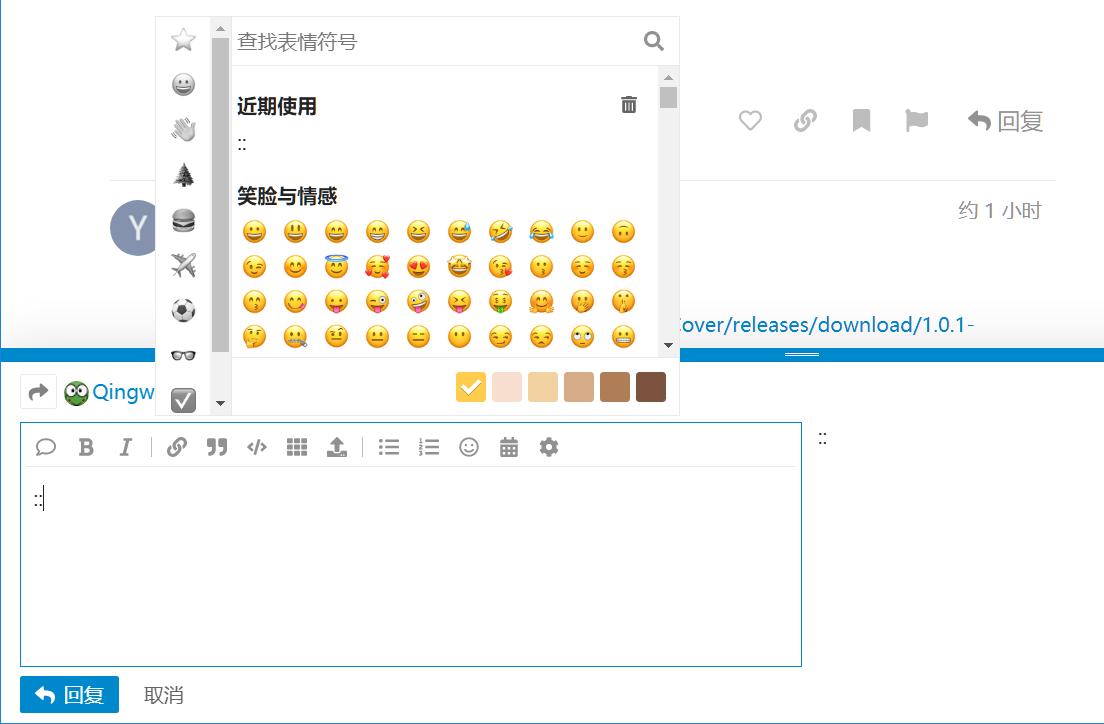Click the 查找表情符号 emoji search field
Image resolution: width=1104 pixels, height=724 pixels.
[435, 42]
